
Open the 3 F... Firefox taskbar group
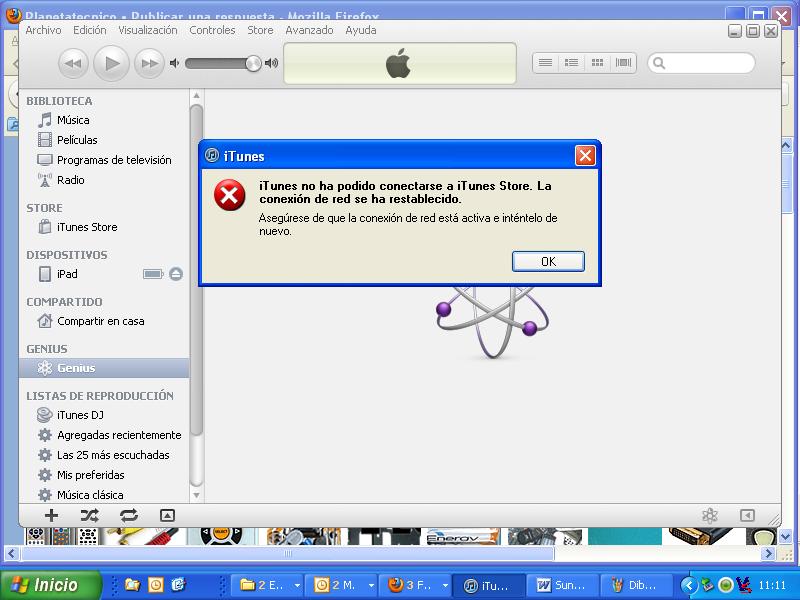[418, 585]
